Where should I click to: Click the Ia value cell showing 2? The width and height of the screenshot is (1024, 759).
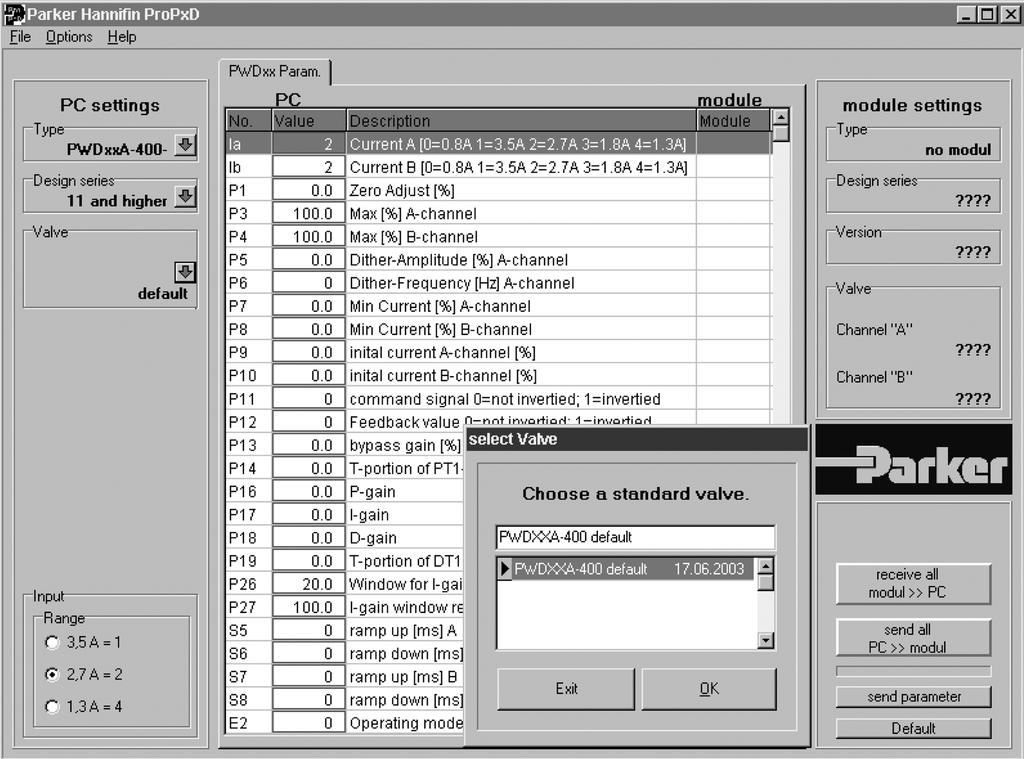(308, 144)
